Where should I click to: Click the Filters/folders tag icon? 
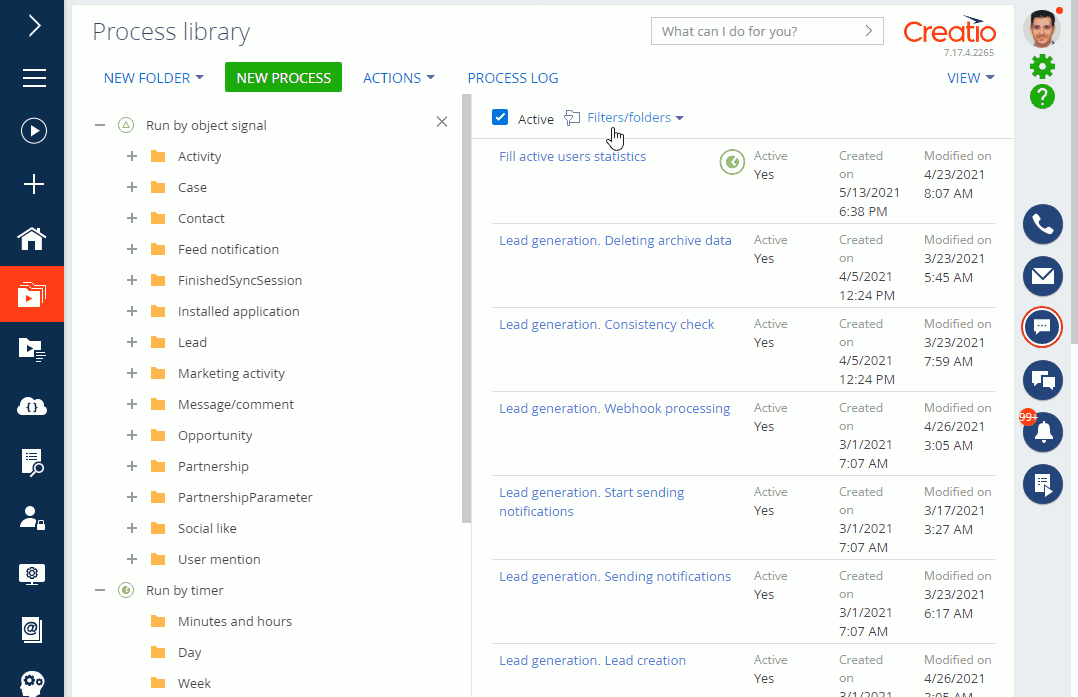click(x=572, y=118)
